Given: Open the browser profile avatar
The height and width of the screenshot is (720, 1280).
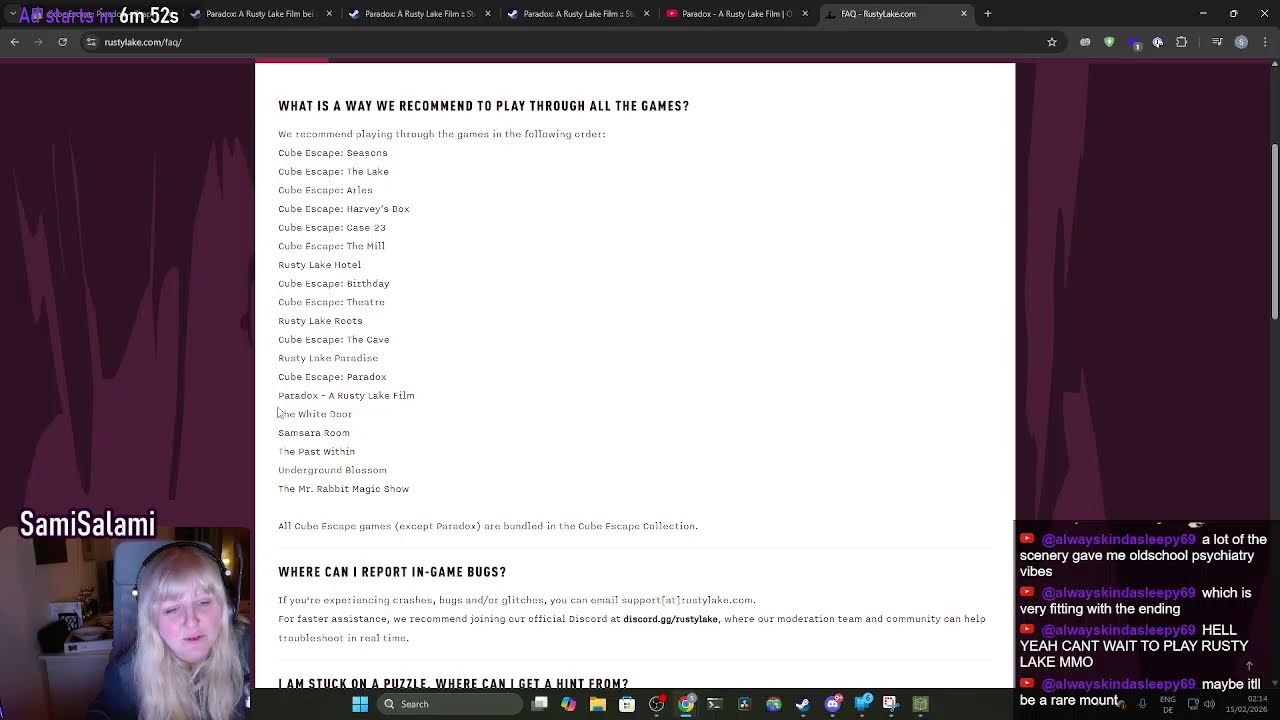Looking at the screenshot, I should pos(1241,42).
